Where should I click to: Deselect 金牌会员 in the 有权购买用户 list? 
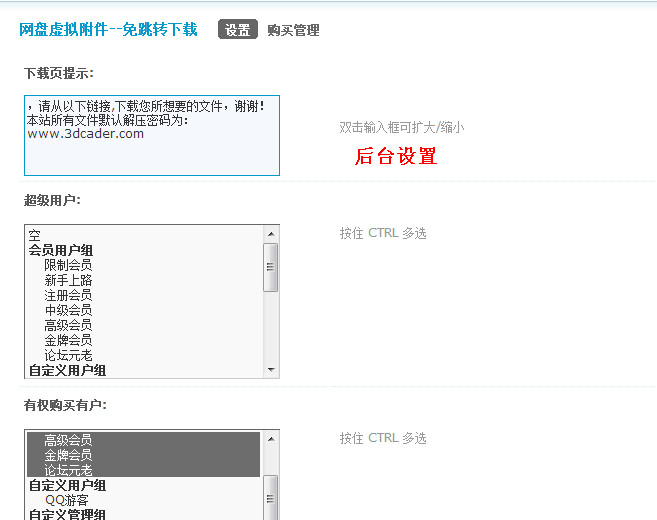pos(144,455)
